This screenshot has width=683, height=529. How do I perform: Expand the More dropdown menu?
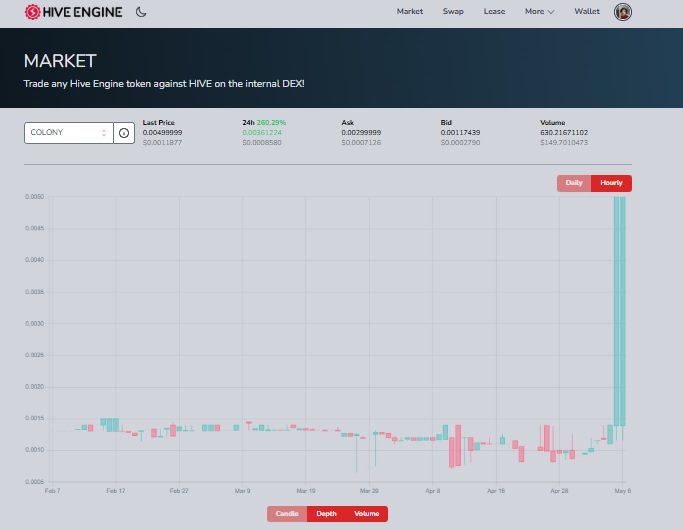pyautogui.click(x=539, y=11)
